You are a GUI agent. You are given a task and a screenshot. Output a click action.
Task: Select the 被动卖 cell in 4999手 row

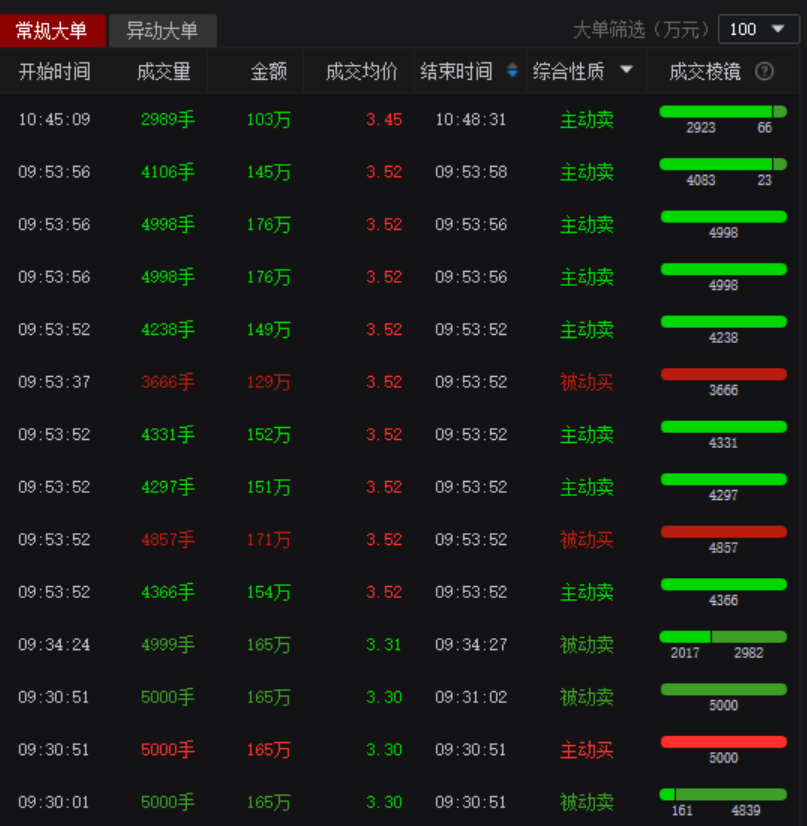pos(587,645)
